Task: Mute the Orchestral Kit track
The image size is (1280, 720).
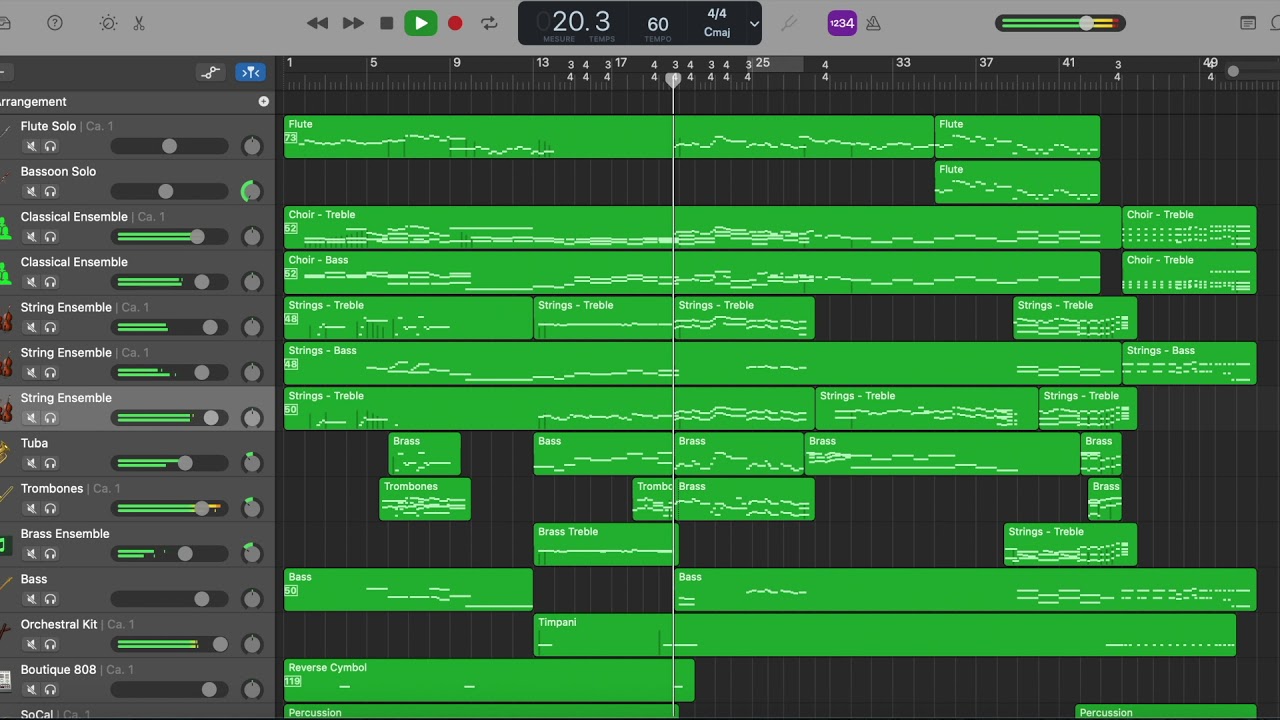Action: (x=31, y=644)
